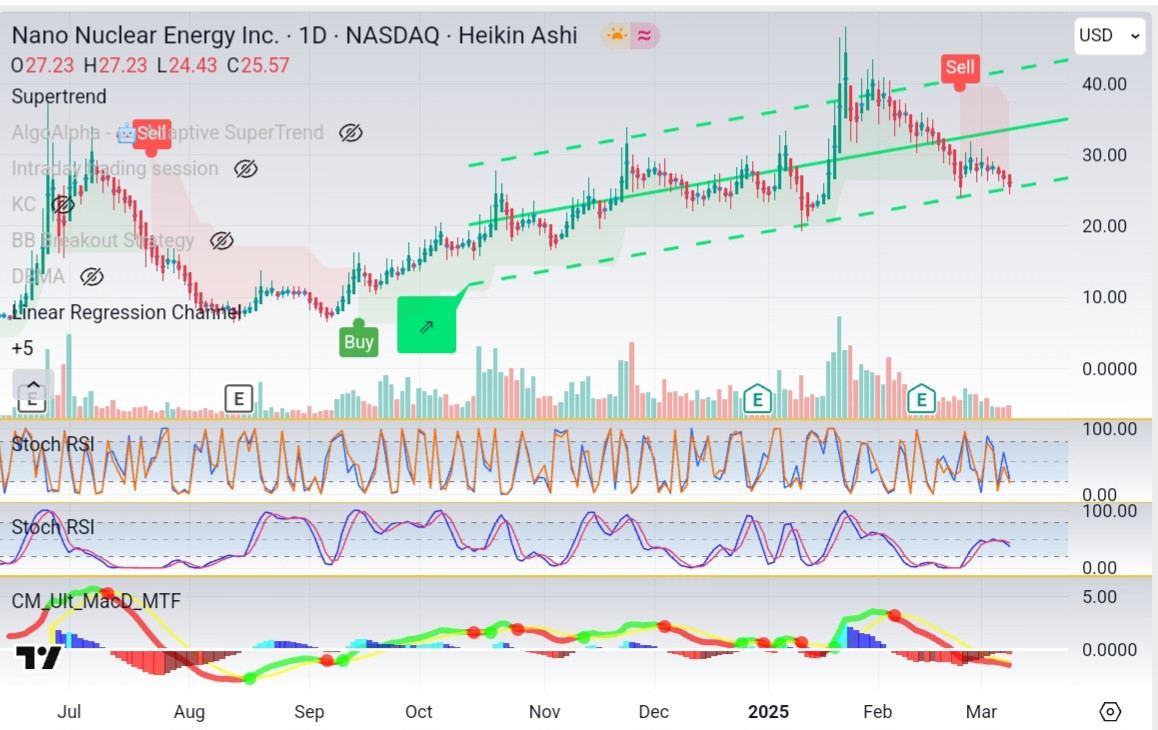Expand the +5 hidden indicators
This screenshot has width=1158, height=730.
(22, 348)
